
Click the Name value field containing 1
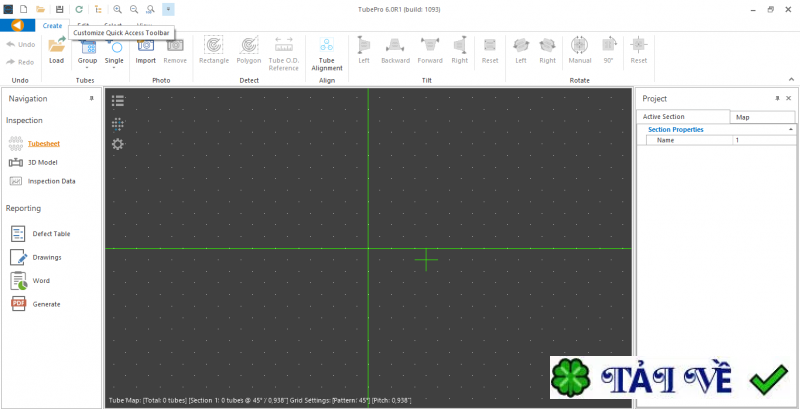pyautogui.click(x=764, y=140)
